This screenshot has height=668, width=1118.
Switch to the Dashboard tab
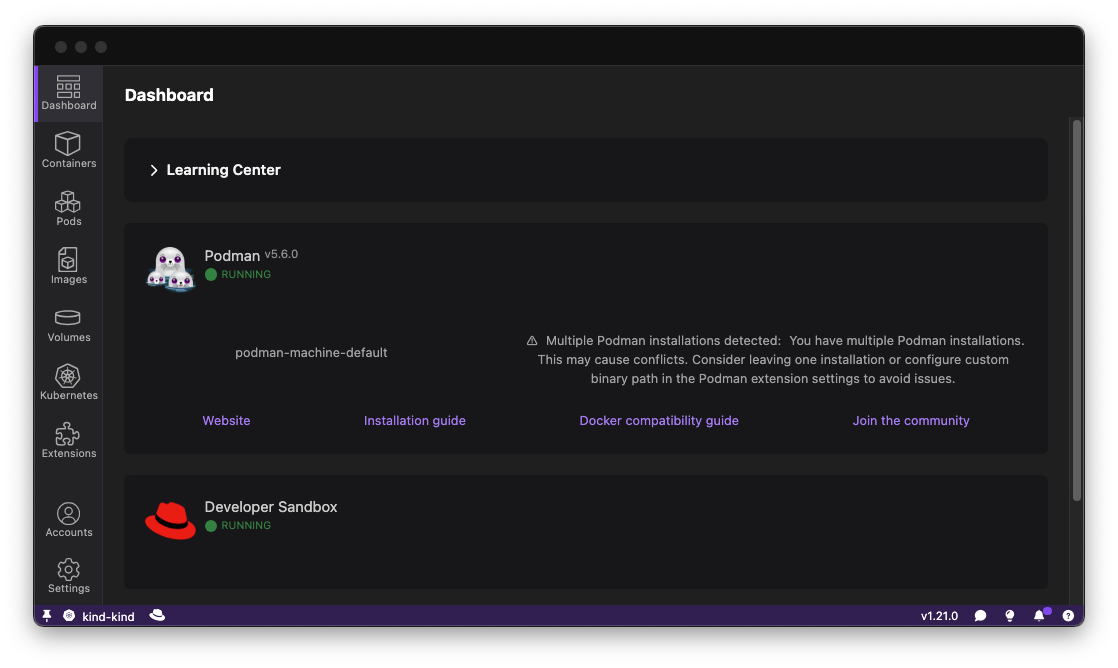[x=68, y=92]
